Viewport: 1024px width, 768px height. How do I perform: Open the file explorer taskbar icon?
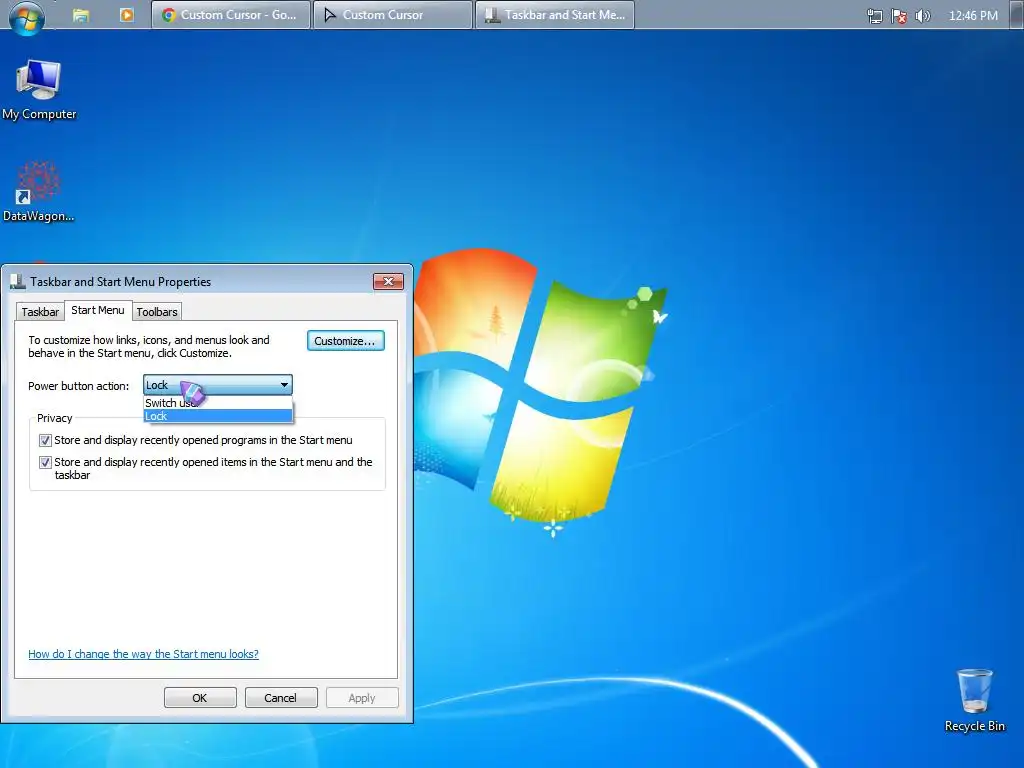[81, 15]
